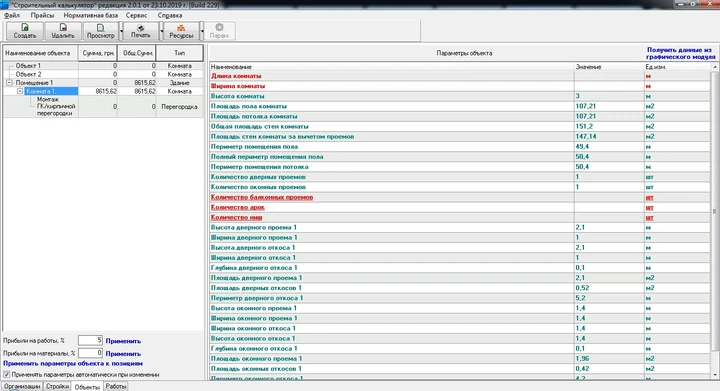The width and height of the screenshot is (720, 391).
Task: Click Глубина дверного откоса 1 value 0,1
Action: (x=609, y=268)
